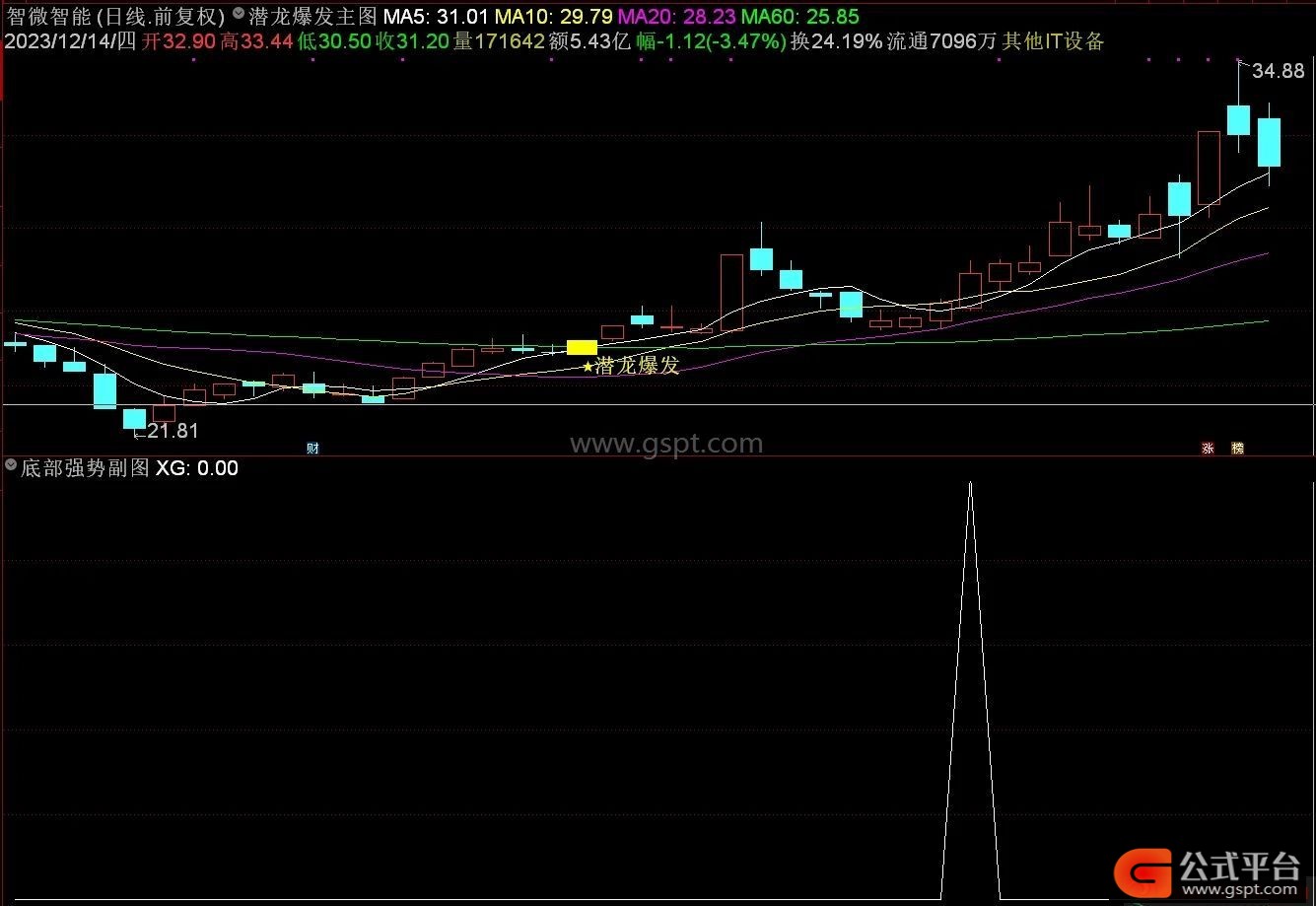This screenshot has height=906, width=1316.
Task: Click the 流通7096万 float shares text
Action: click(x=941, y=41)
